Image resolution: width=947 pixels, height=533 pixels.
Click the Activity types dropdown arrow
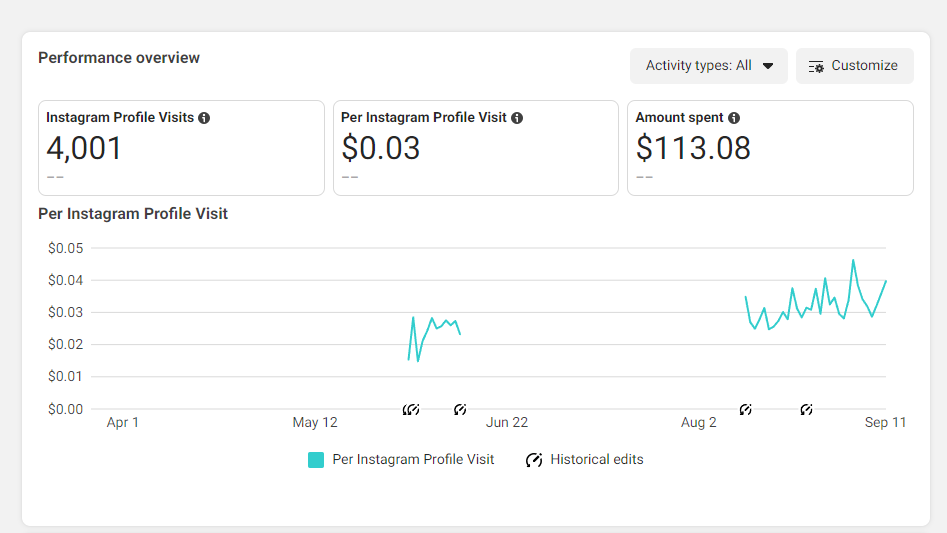tap(768, 66)
